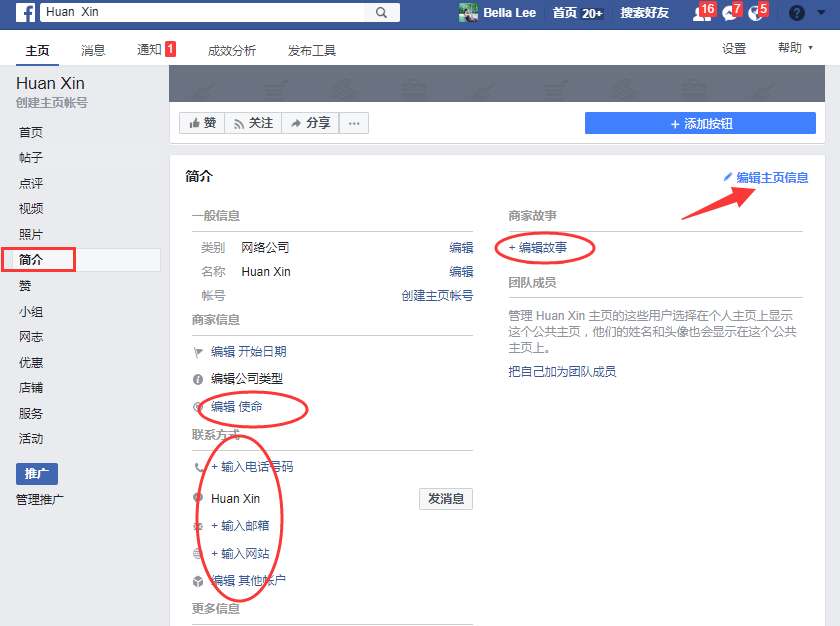Select 照片 in left sidebar
The image size is (840, 626).
(31, 234)
